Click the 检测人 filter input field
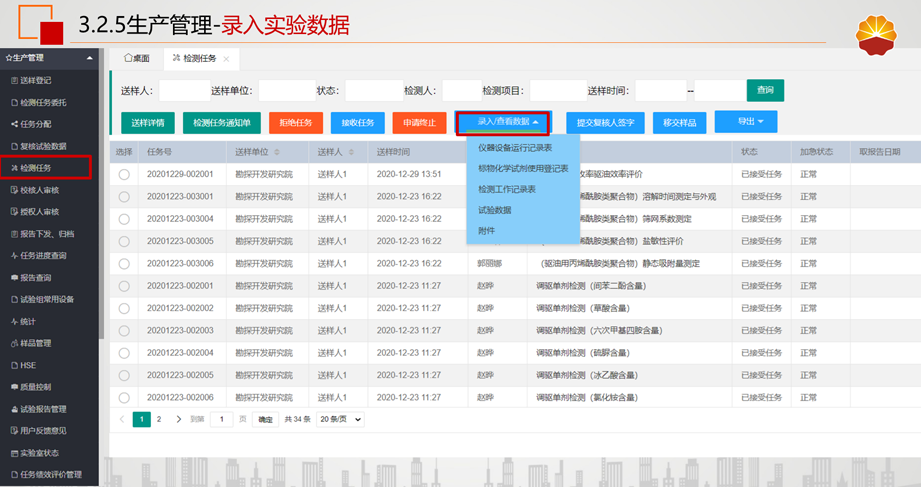This screenshot has height=487, width=921. coord(462,91)
